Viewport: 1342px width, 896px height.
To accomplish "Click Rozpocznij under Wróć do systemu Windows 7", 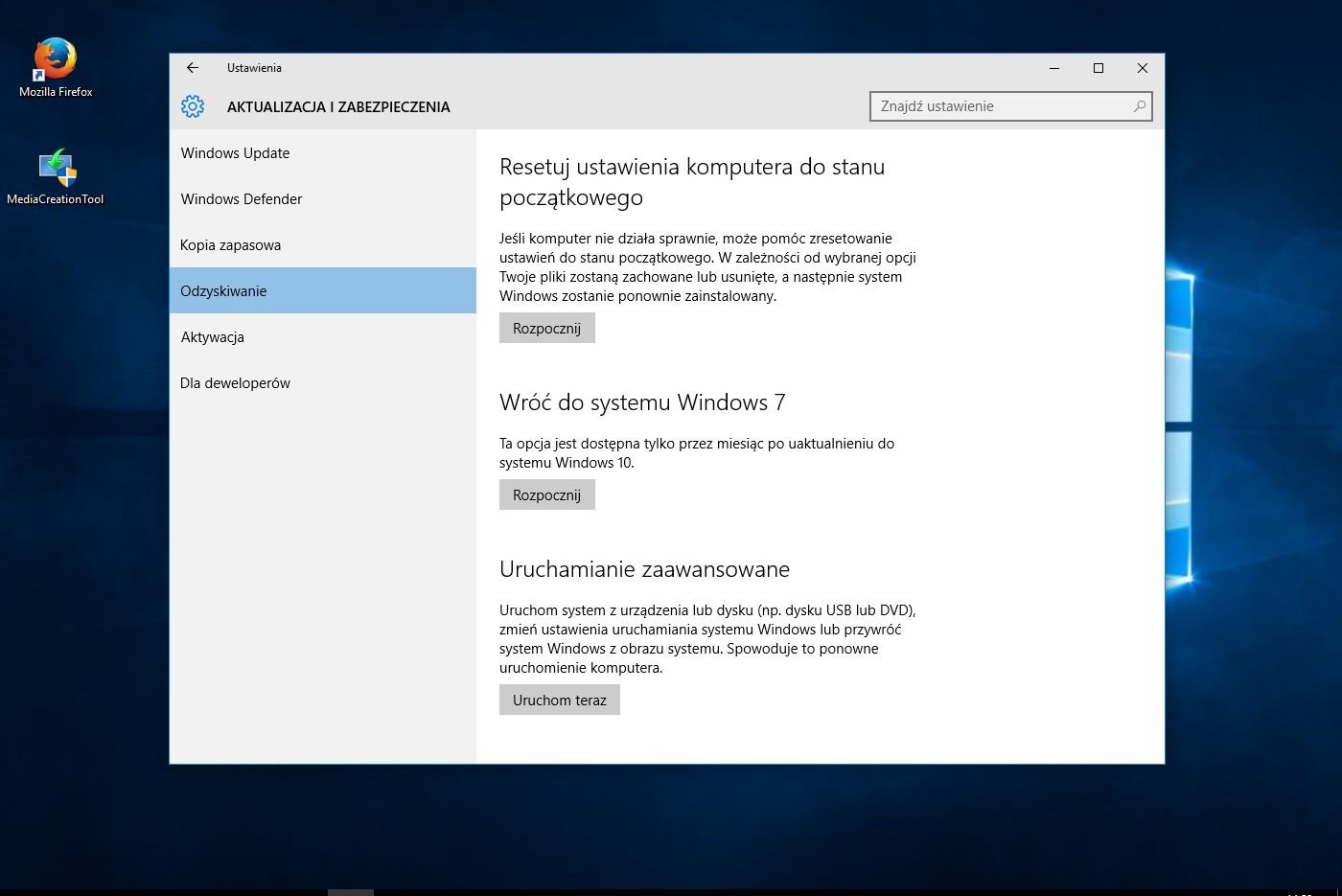I will 546,494.
